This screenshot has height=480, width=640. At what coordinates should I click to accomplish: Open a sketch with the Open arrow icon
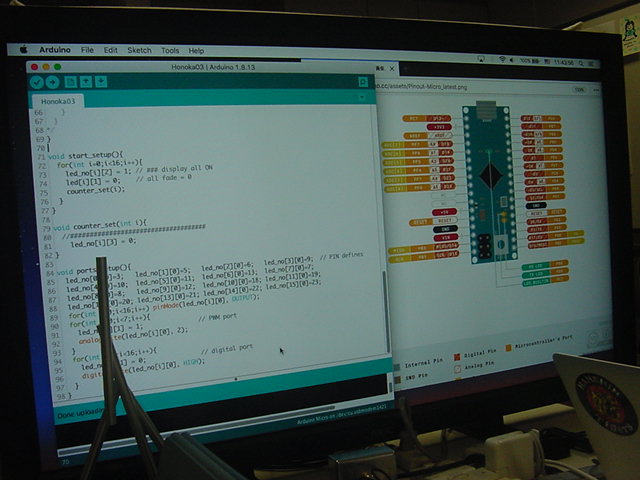(86, 82)
